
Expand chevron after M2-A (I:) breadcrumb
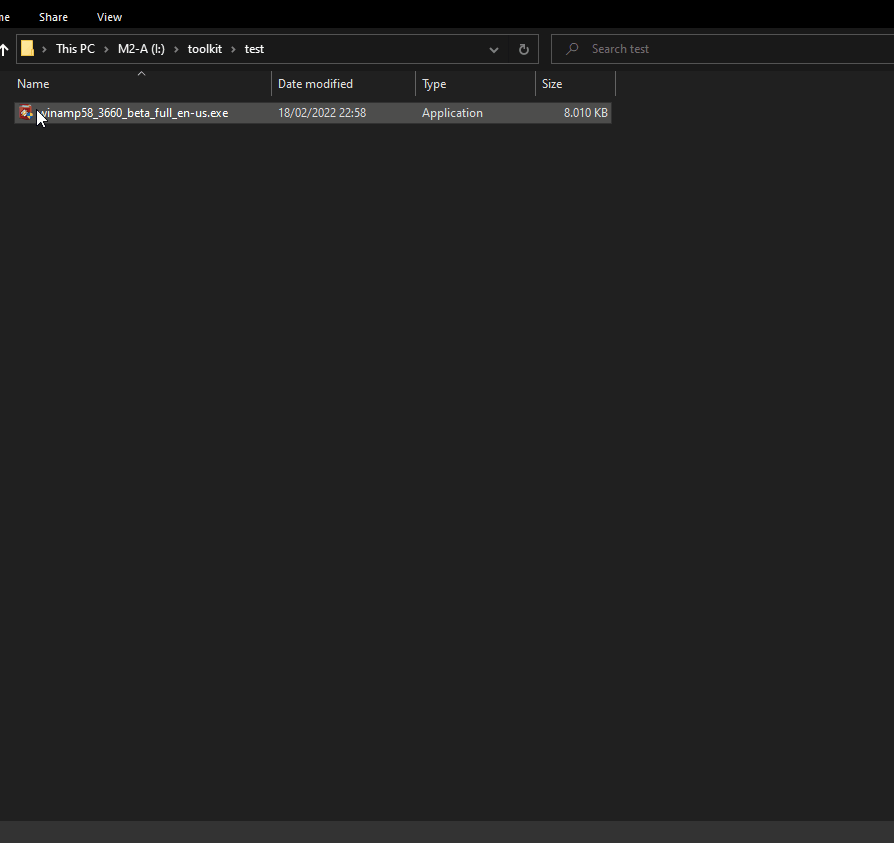(176, 49)
